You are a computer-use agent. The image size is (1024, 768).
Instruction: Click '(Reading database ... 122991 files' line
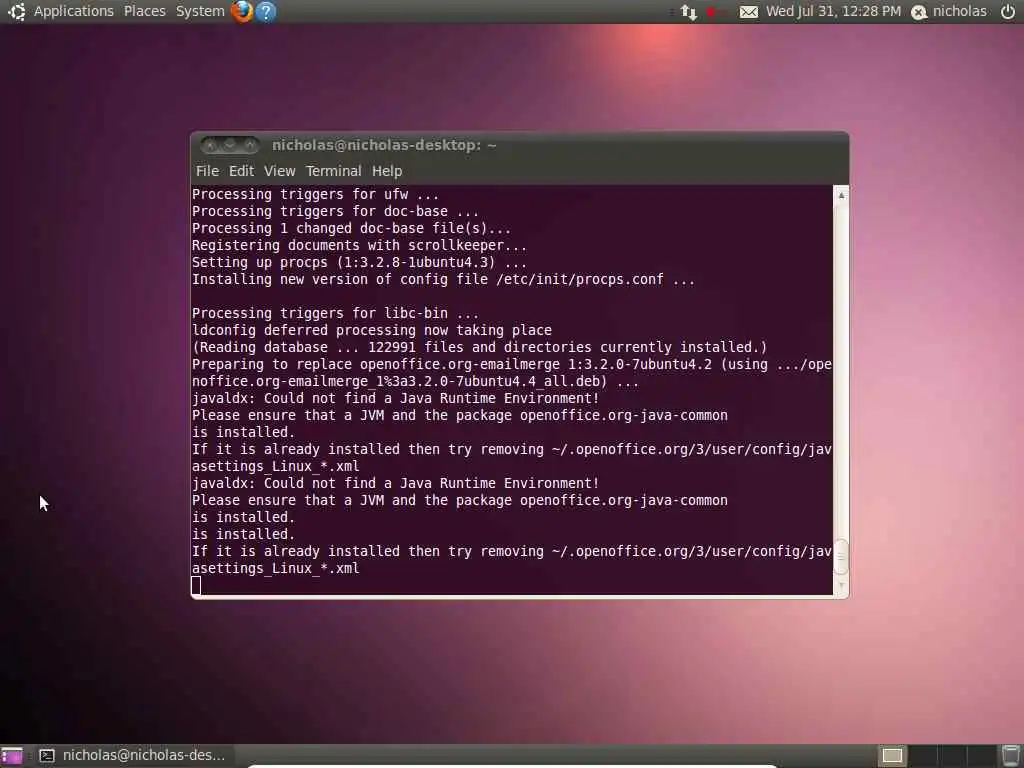pos(479,347)
